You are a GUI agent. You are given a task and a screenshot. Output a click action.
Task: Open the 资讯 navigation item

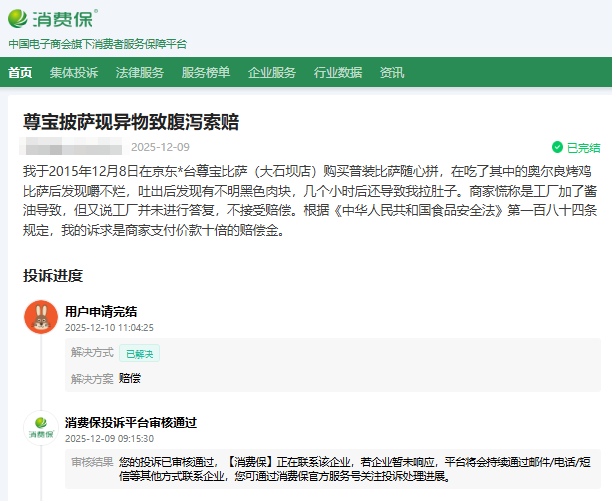pos(392,72)
